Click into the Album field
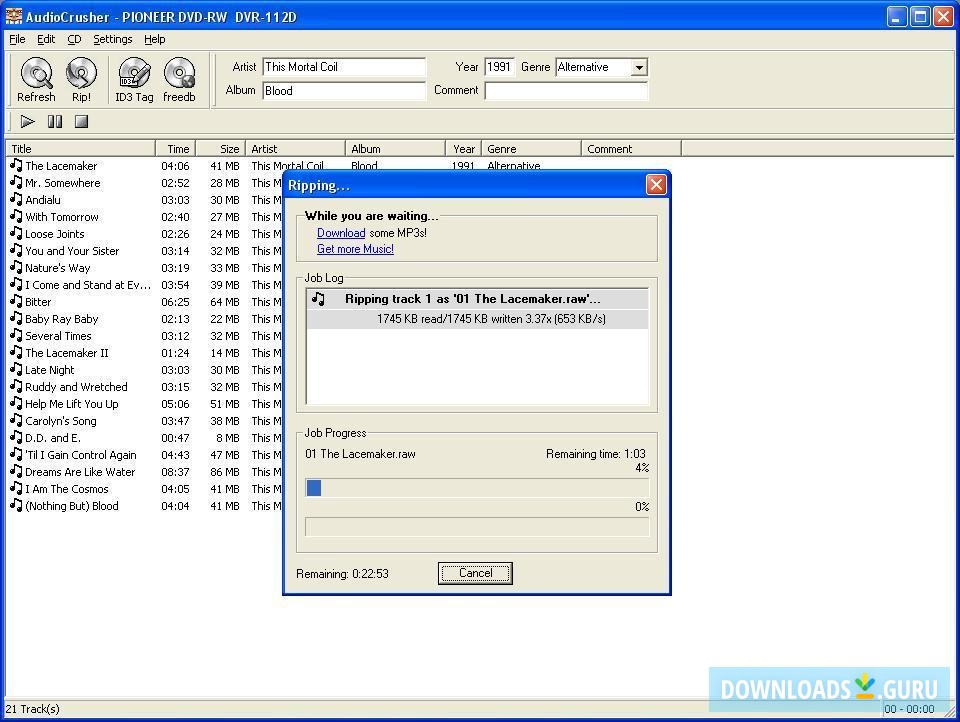The width and height of the screenshot is (960, 722). [x=344, y=91]
